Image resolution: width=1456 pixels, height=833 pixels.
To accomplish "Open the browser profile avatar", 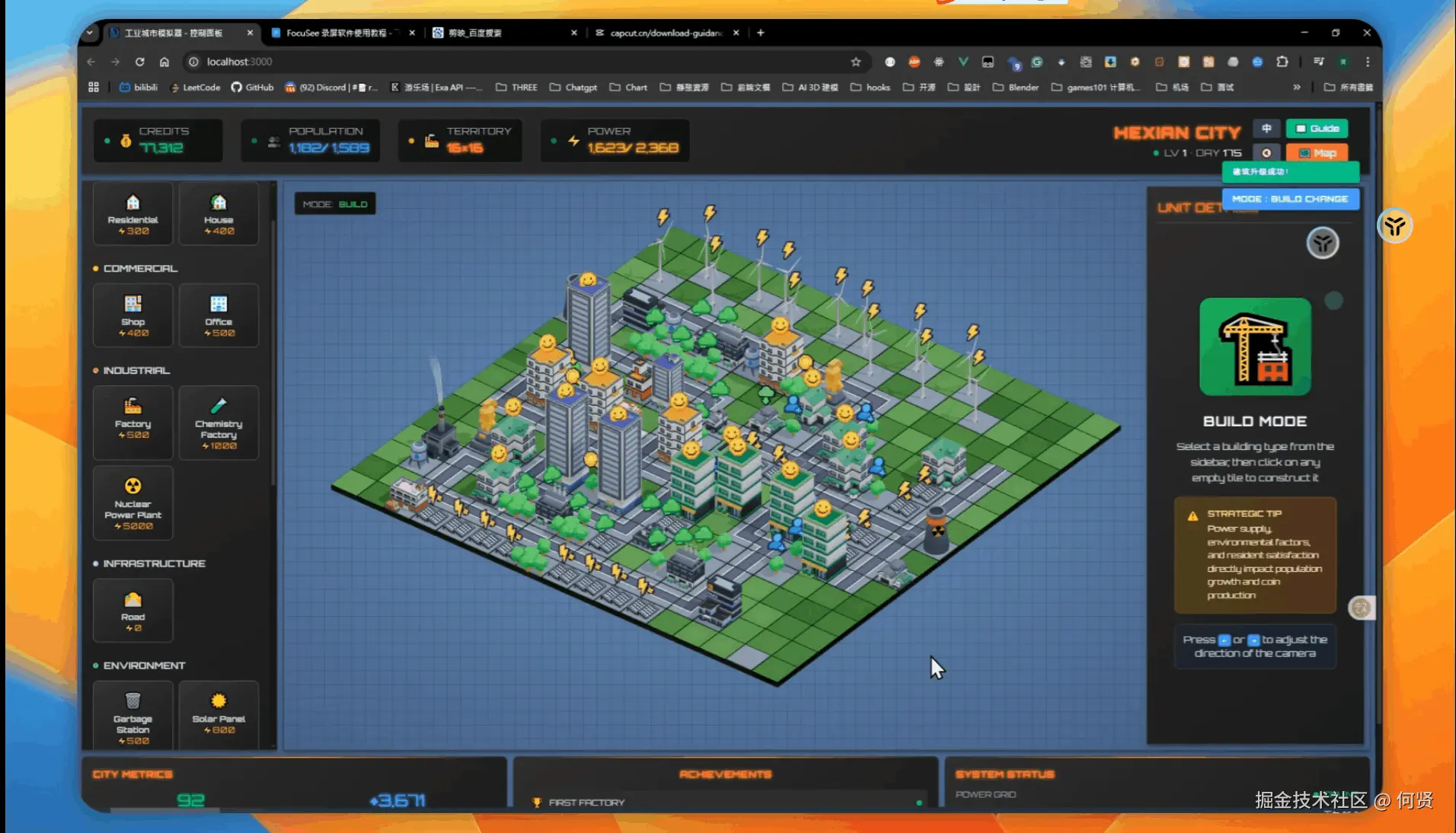I will (x=1344, y=62).
